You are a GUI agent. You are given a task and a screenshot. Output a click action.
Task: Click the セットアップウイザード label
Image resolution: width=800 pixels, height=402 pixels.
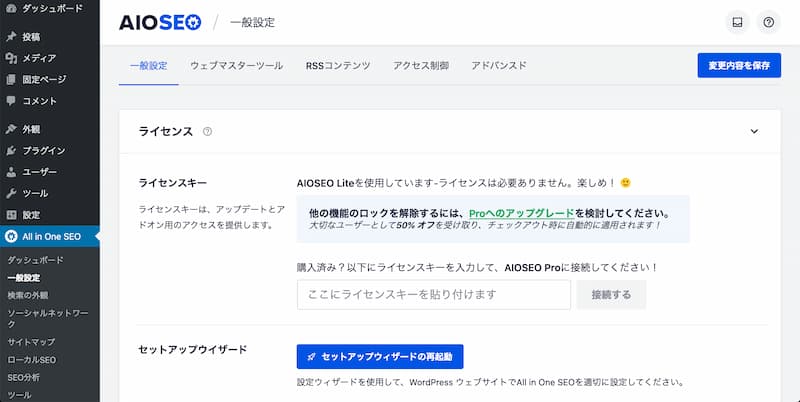192,349
